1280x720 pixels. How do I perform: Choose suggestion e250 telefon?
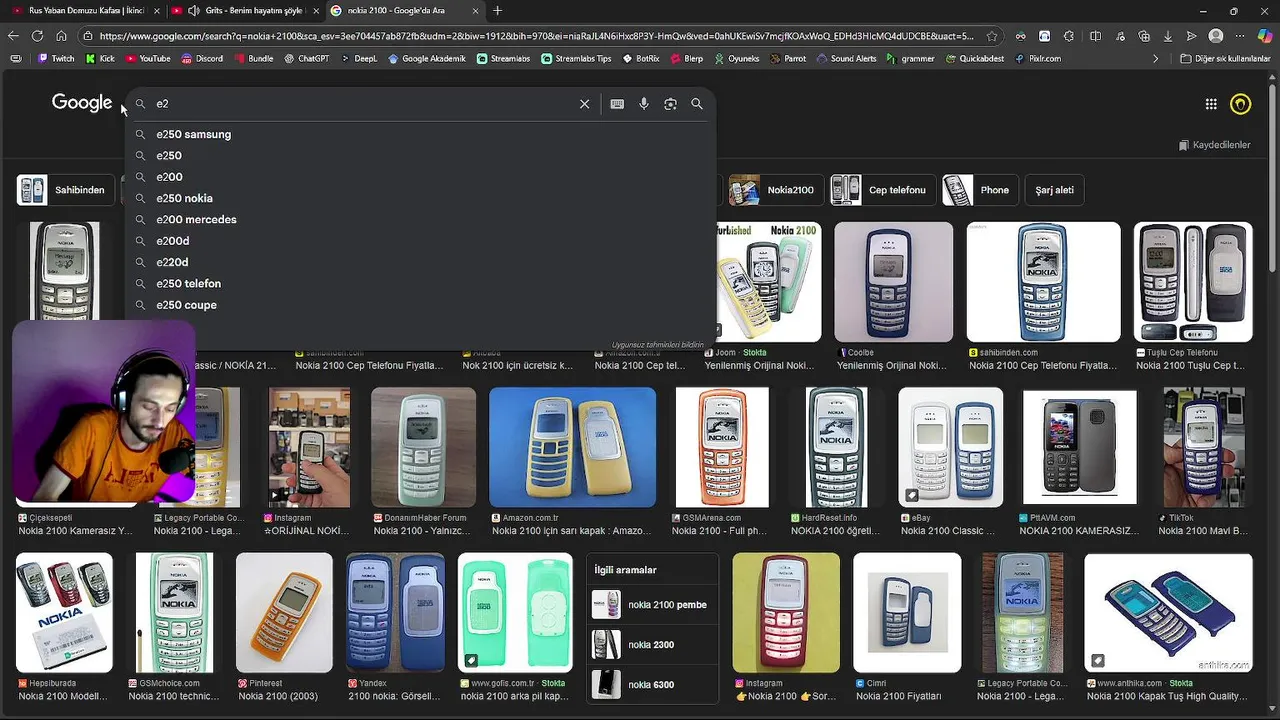tap(188, 284)
